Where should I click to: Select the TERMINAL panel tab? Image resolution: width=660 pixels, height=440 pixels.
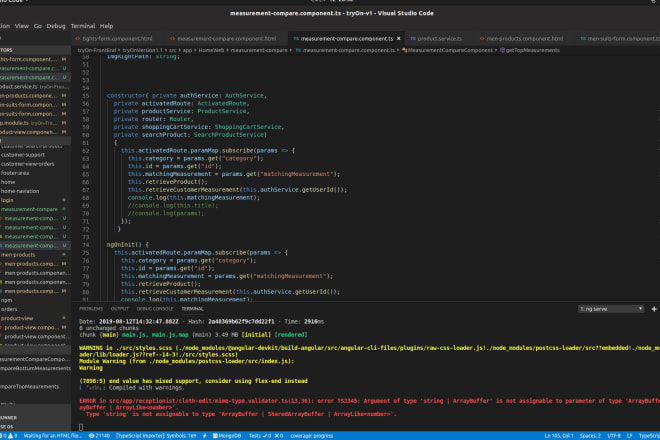192,309
